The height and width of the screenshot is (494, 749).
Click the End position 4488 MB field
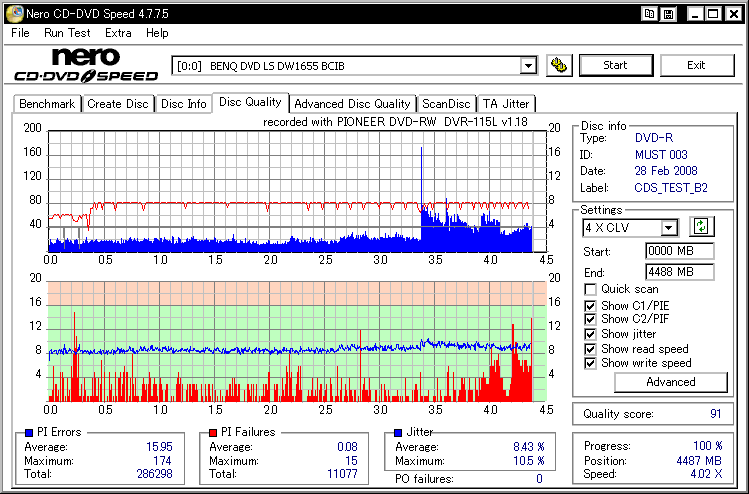(x=679, y=272)
